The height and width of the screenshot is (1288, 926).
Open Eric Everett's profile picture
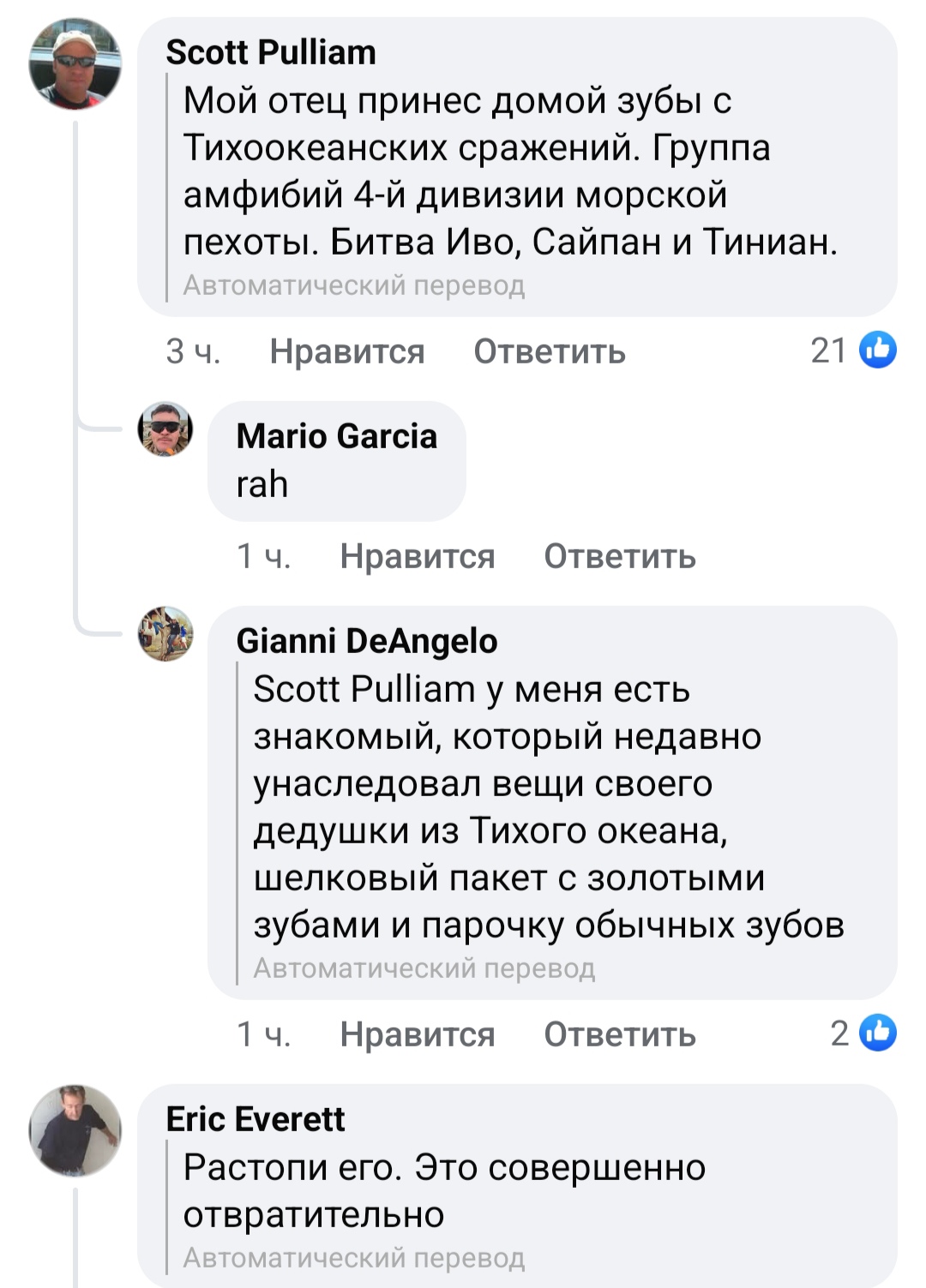(75, 1130)
